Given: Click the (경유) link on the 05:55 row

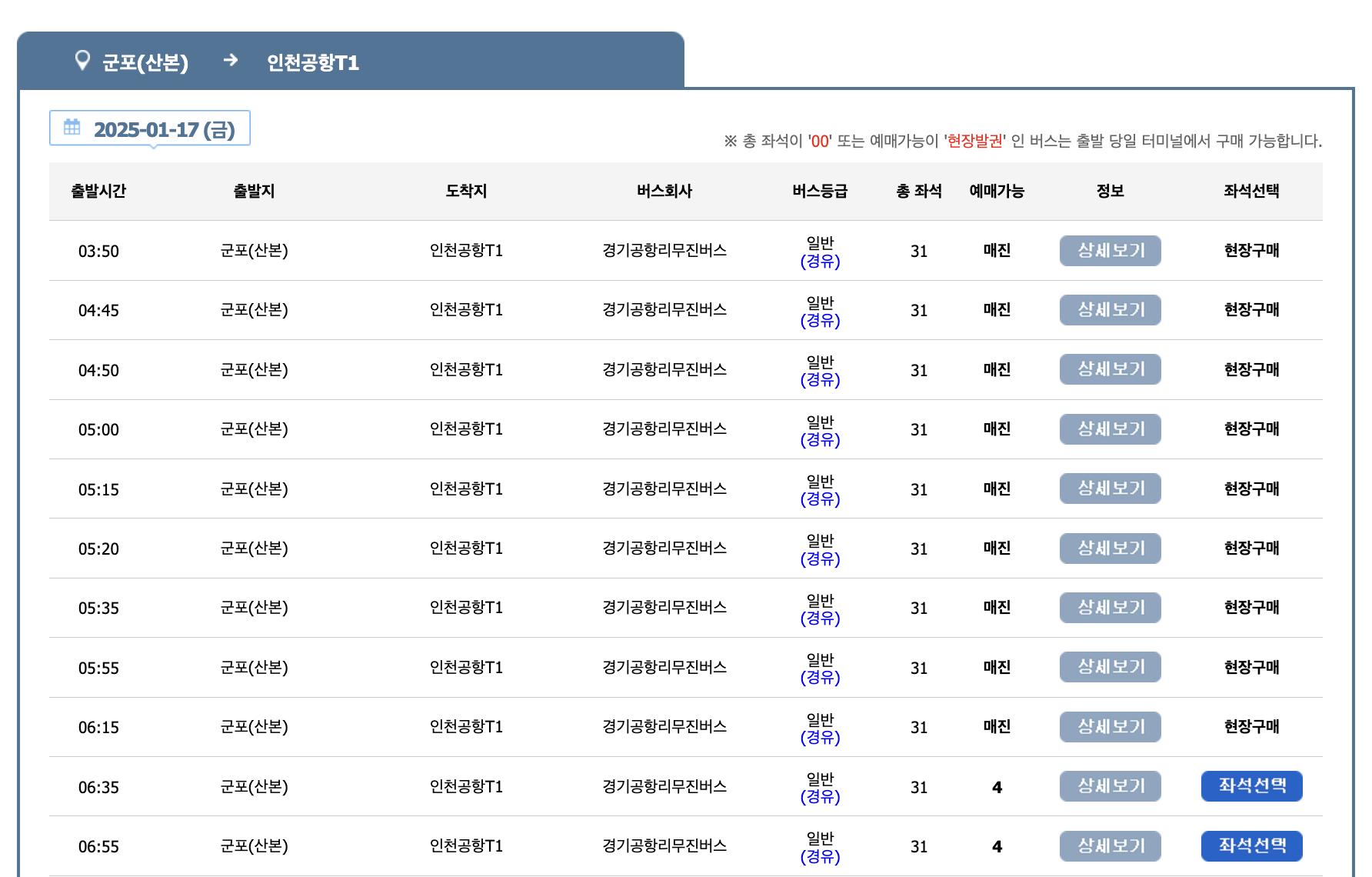Looking at the screenshot, I should pos(821,678).
